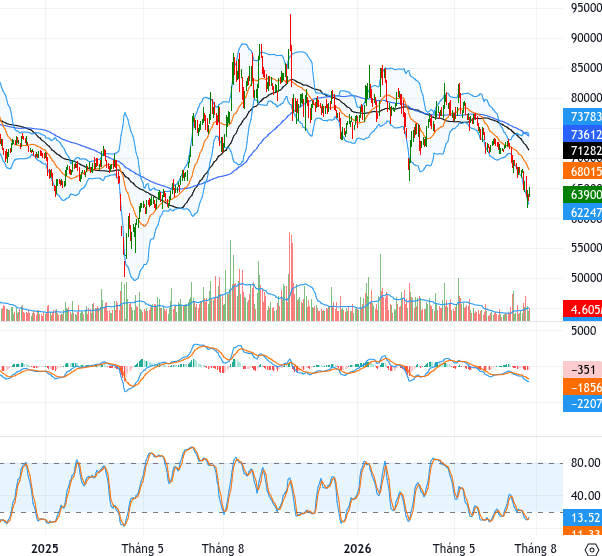Select the blue 13.52 stochastic value label
602x556 pixels.
click(x=582, y=517)
